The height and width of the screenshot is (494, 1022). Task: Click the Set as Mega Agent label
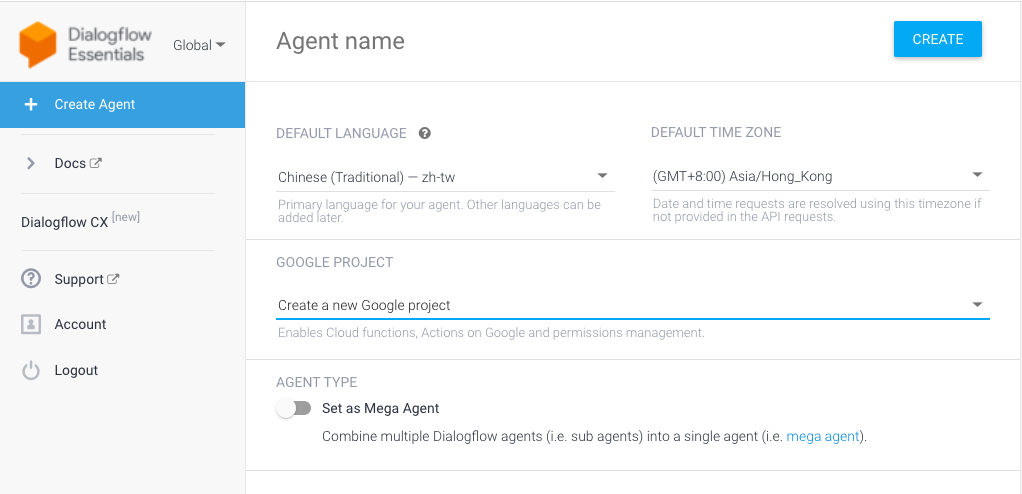(381, 409)
